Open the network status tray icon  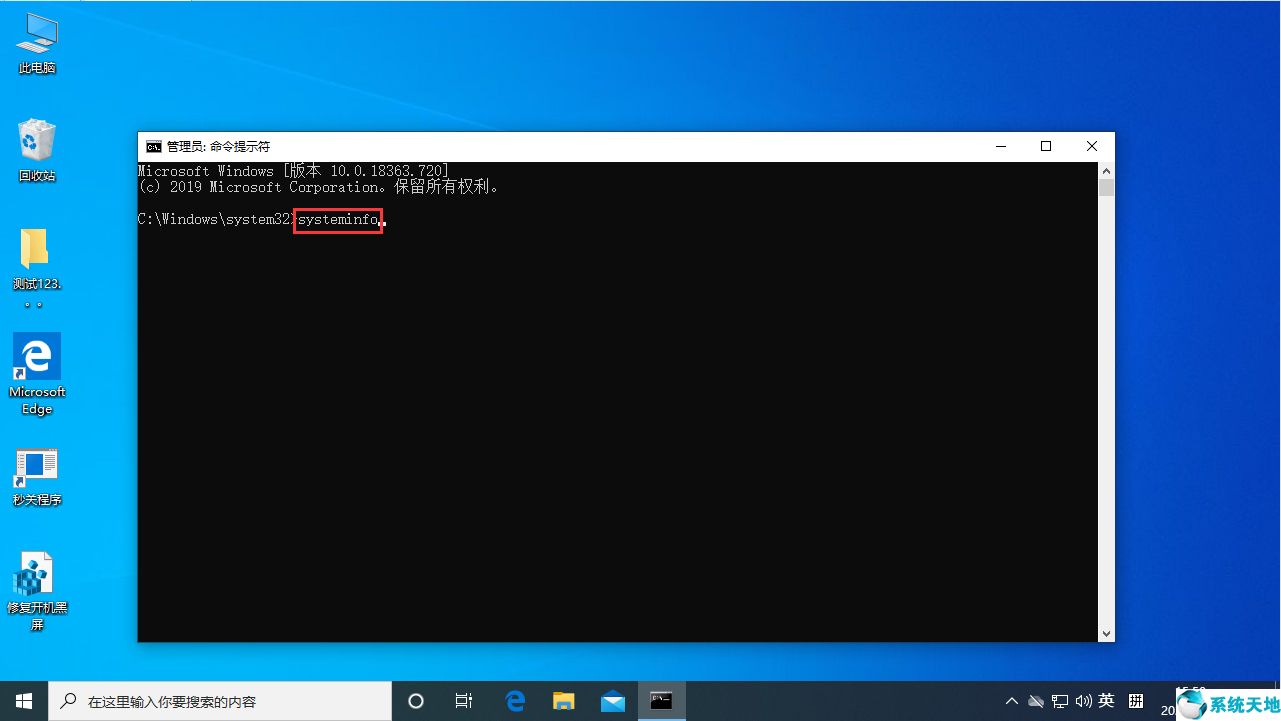coord(1060,701)
